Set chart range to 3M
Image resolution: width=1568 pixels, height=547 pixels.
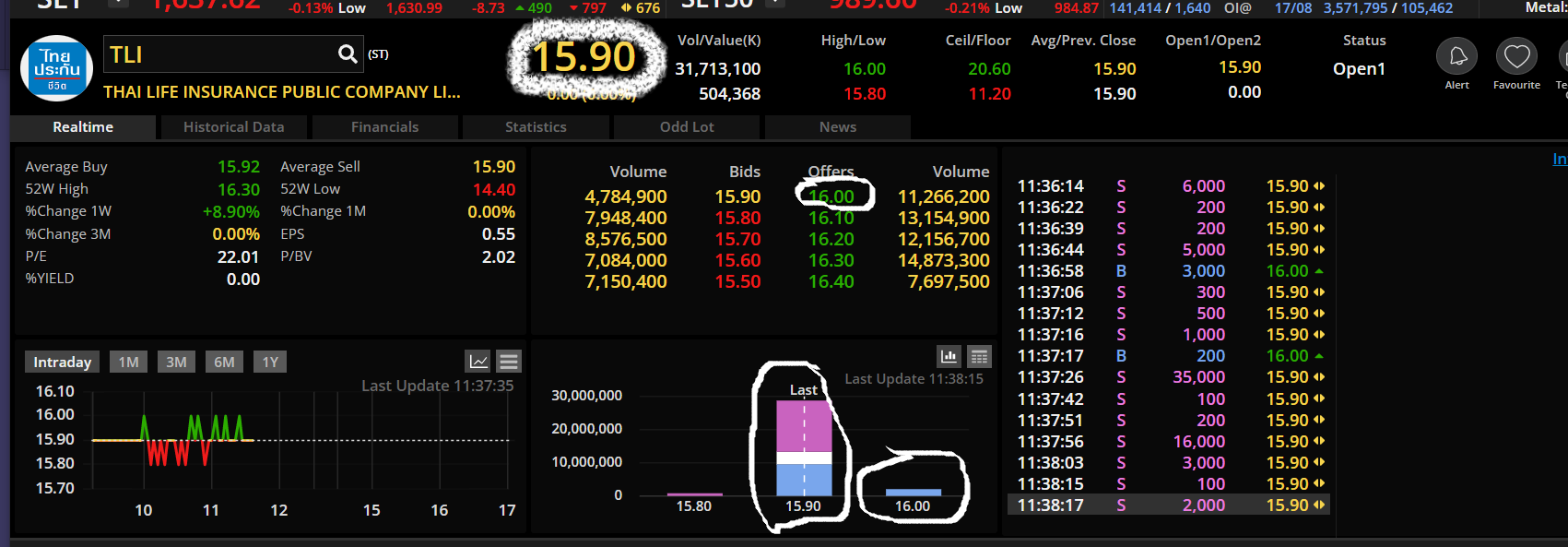(176, 362)
